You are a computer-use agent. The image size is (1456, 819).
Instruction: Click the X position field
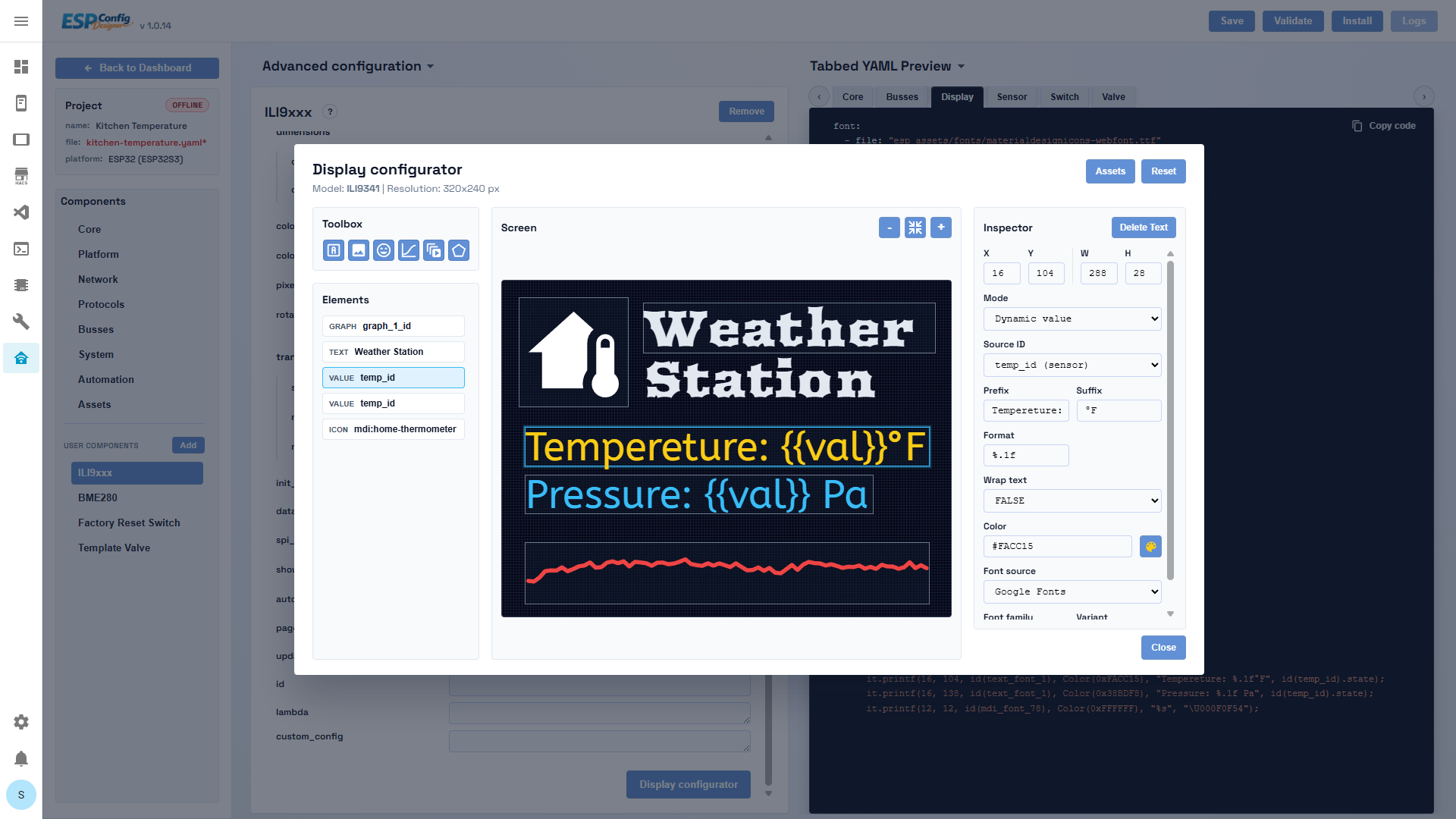[x=1002, y=273]
